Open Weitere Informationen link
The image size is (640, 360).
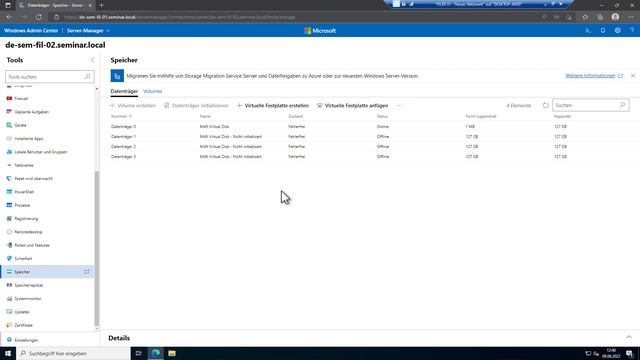pyautogui.click(x=590, y=76)
